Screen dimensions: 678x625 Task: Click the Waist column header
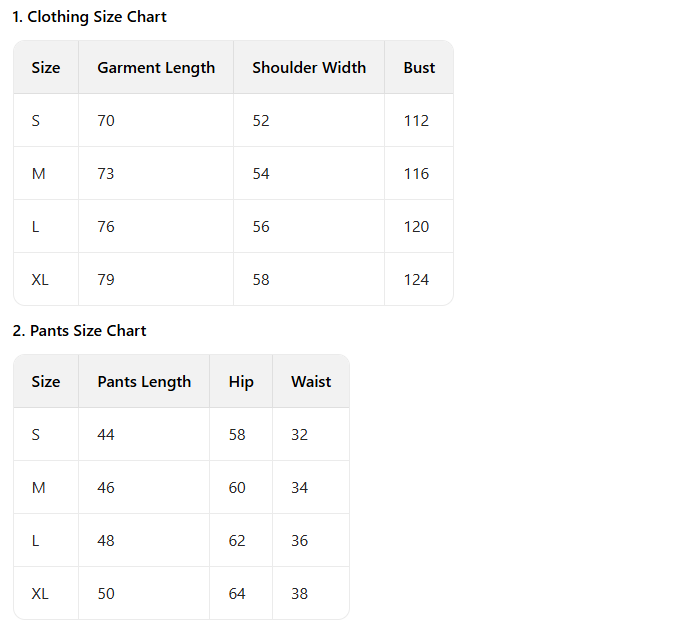point(311,382)
